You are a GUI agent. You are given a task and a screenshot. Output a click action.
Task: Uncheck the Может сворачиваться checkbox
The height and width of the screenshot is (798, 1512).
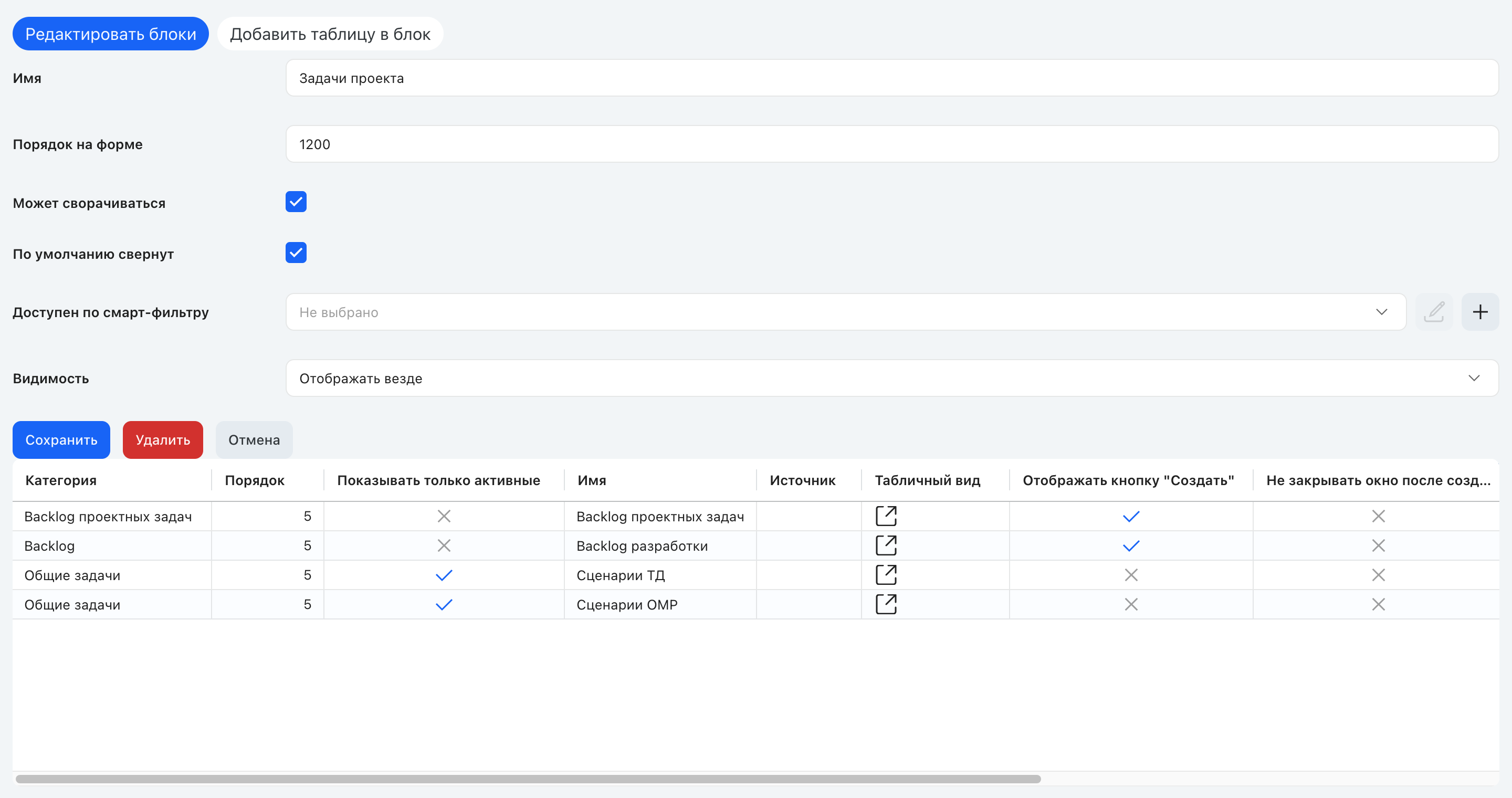tap(296, 202)
